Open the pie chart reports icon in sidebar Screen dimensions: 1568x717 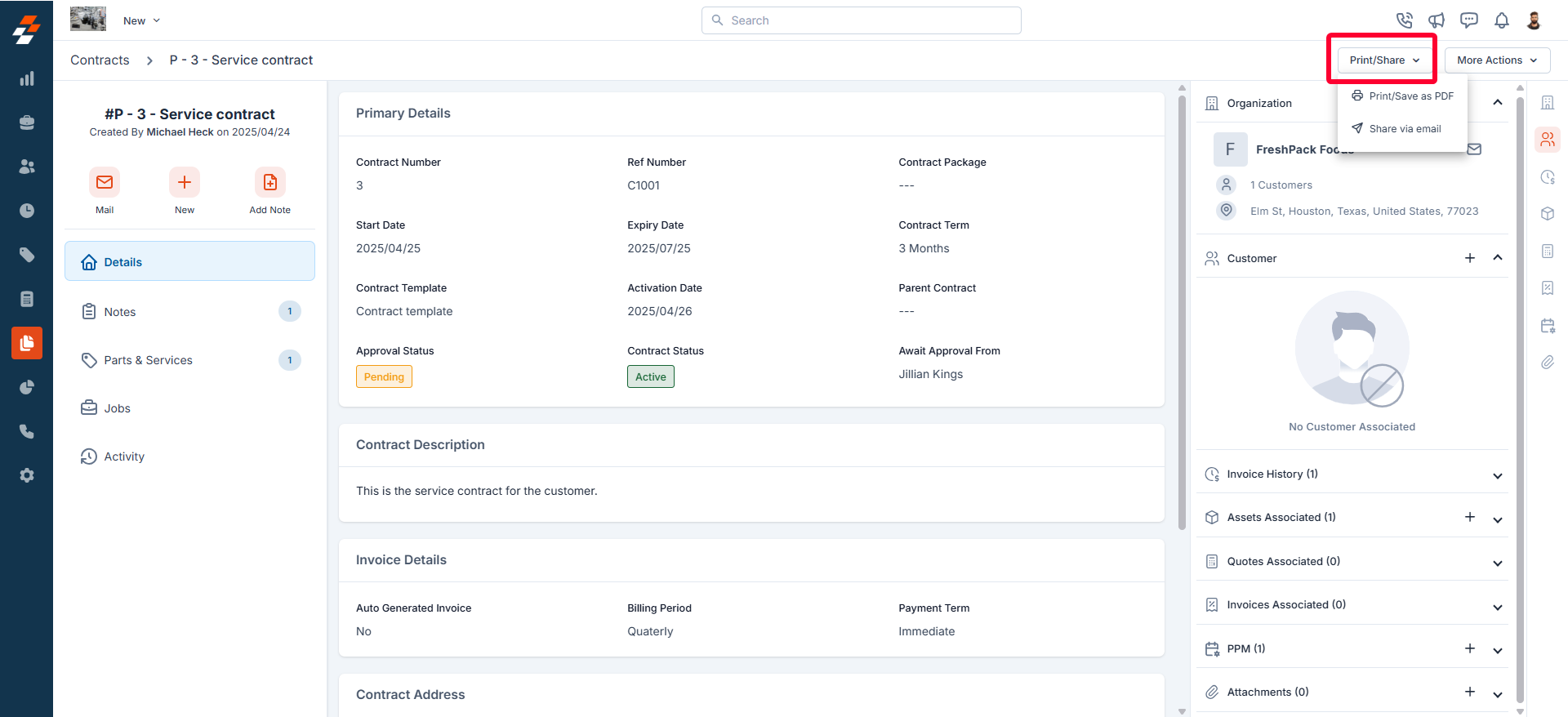tap(27, 387)
